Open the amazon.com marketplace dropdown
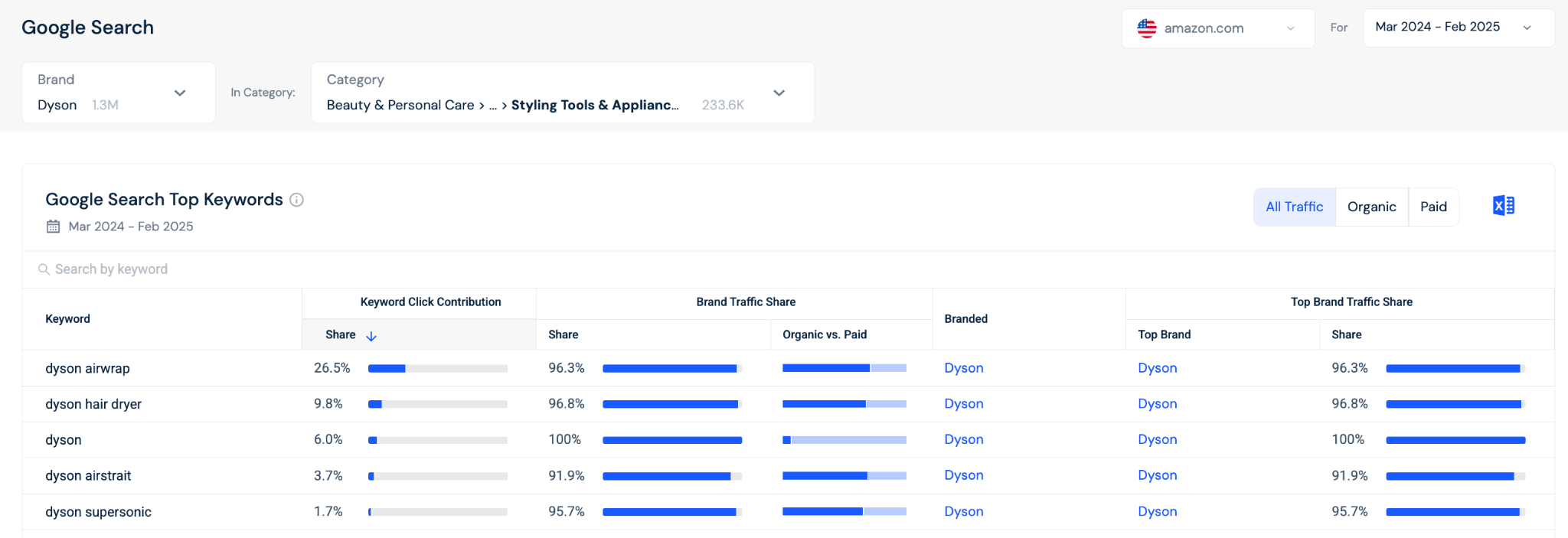This screenshot has width=1568, height=538. coord(1218,28)
